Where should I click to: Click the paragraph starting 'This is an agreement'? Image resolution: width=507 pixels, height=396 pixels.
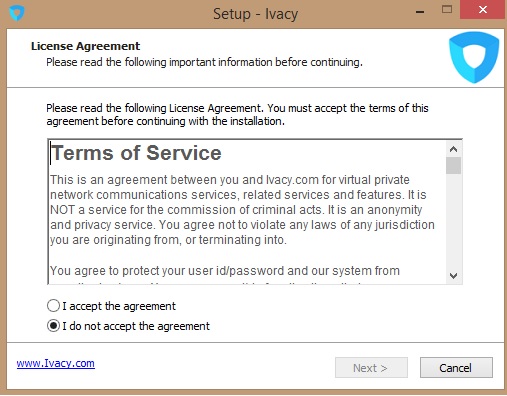[x=242, y=210]
